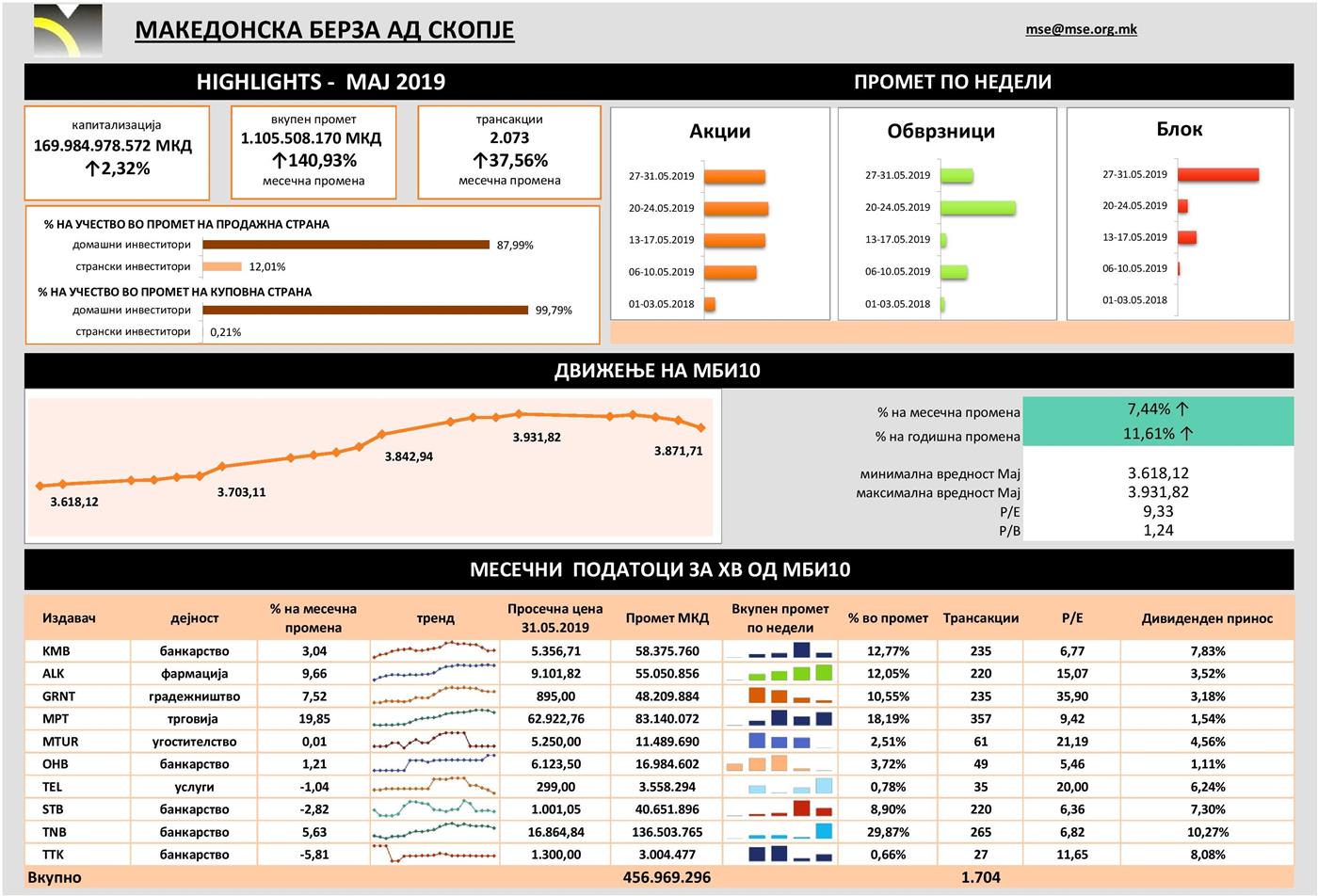The width and height of the screenshot is (1318, 896).
Task: Click the 3.931,82 peak label on MBI10 chart
Action: (537, 437)
